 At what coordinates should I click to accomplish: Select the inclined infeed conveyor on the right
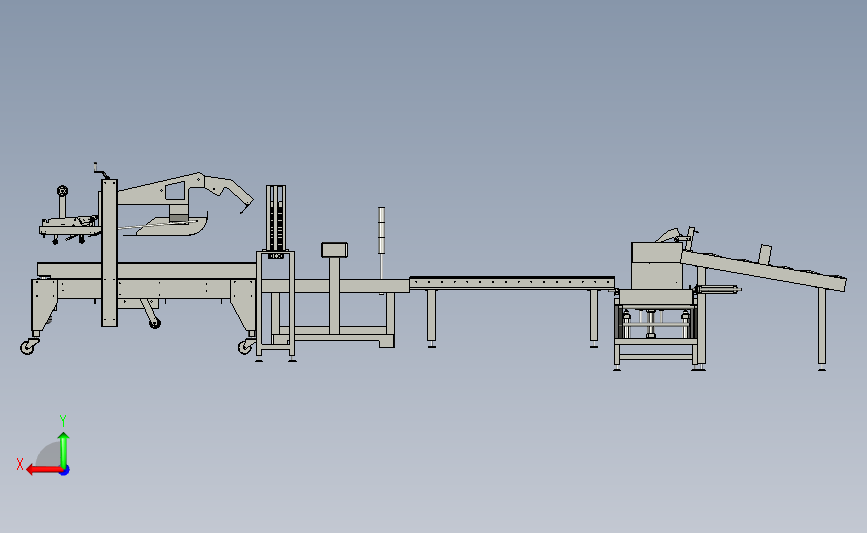click(764, 270)
